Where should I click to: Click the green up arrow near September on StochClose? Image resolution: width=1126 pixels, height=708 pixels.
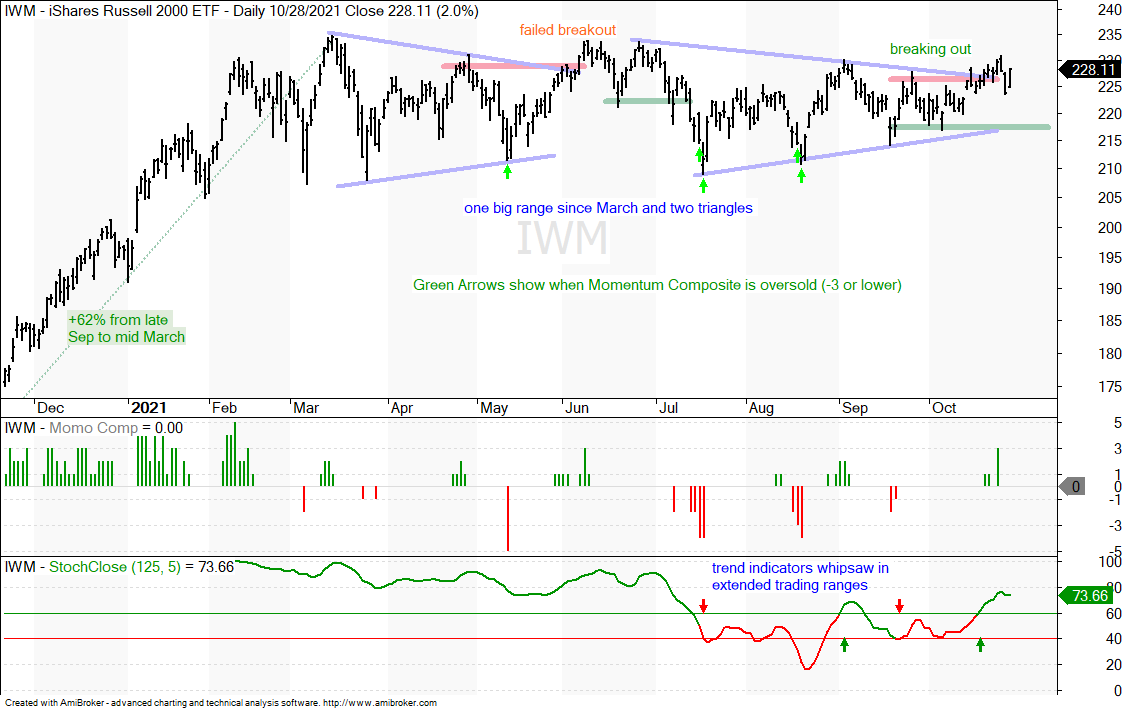(x=844, y=645)
